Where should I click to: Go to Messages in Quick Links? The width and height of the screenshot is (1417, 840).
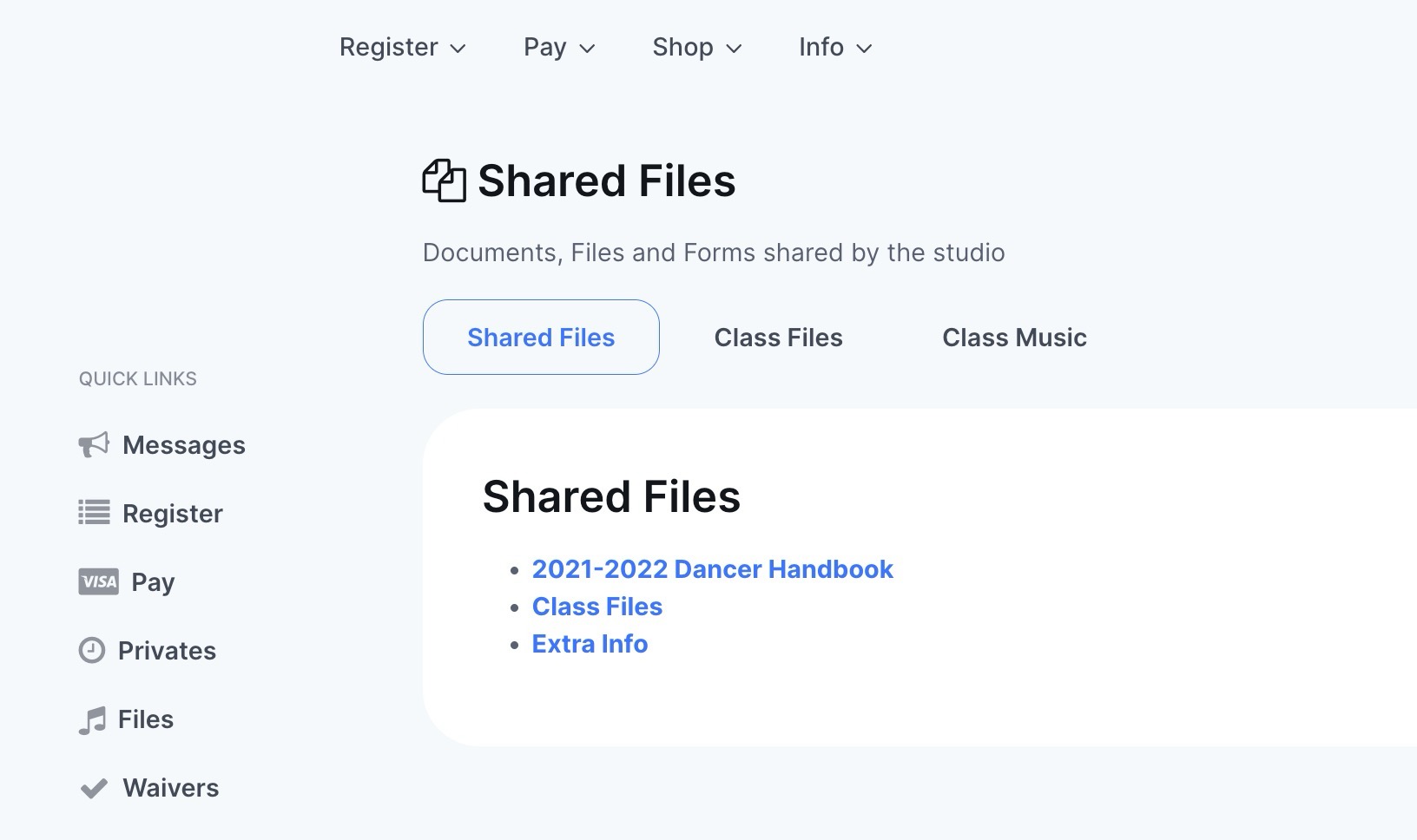[x=183, y=445]
